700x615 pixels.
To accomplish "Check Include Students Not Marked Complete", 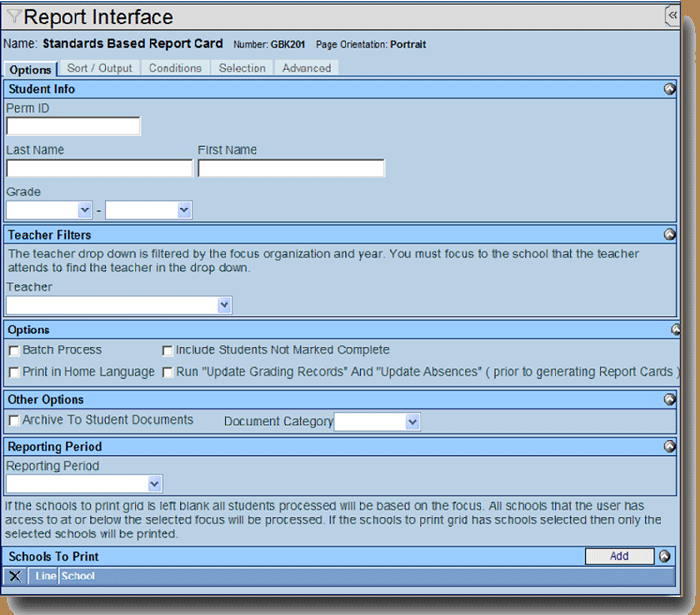I will coord(168,351).
